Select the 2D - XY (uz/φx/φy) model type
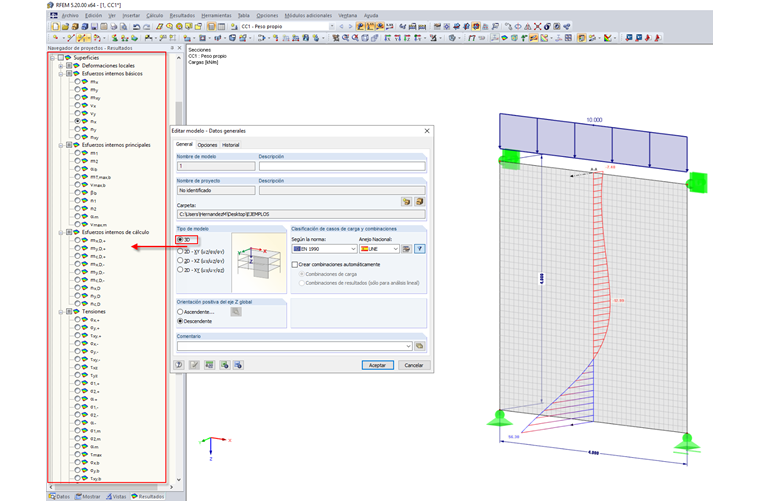Viewport: 760px width, 501px height. [180, 251]
